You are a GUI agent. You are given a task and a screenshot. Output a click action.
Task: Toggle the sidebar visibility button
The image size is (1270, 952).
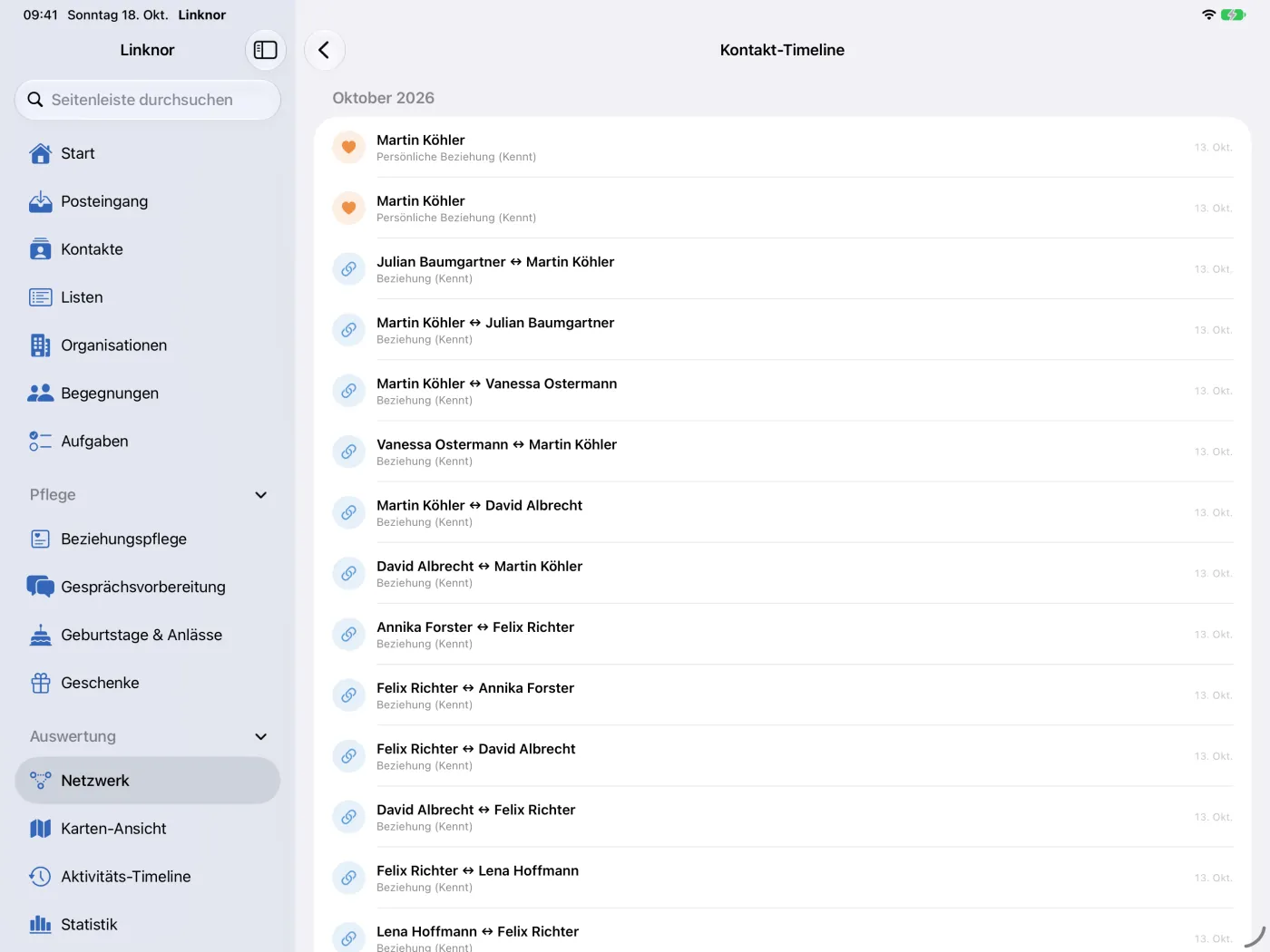click(x=266, y=50)
